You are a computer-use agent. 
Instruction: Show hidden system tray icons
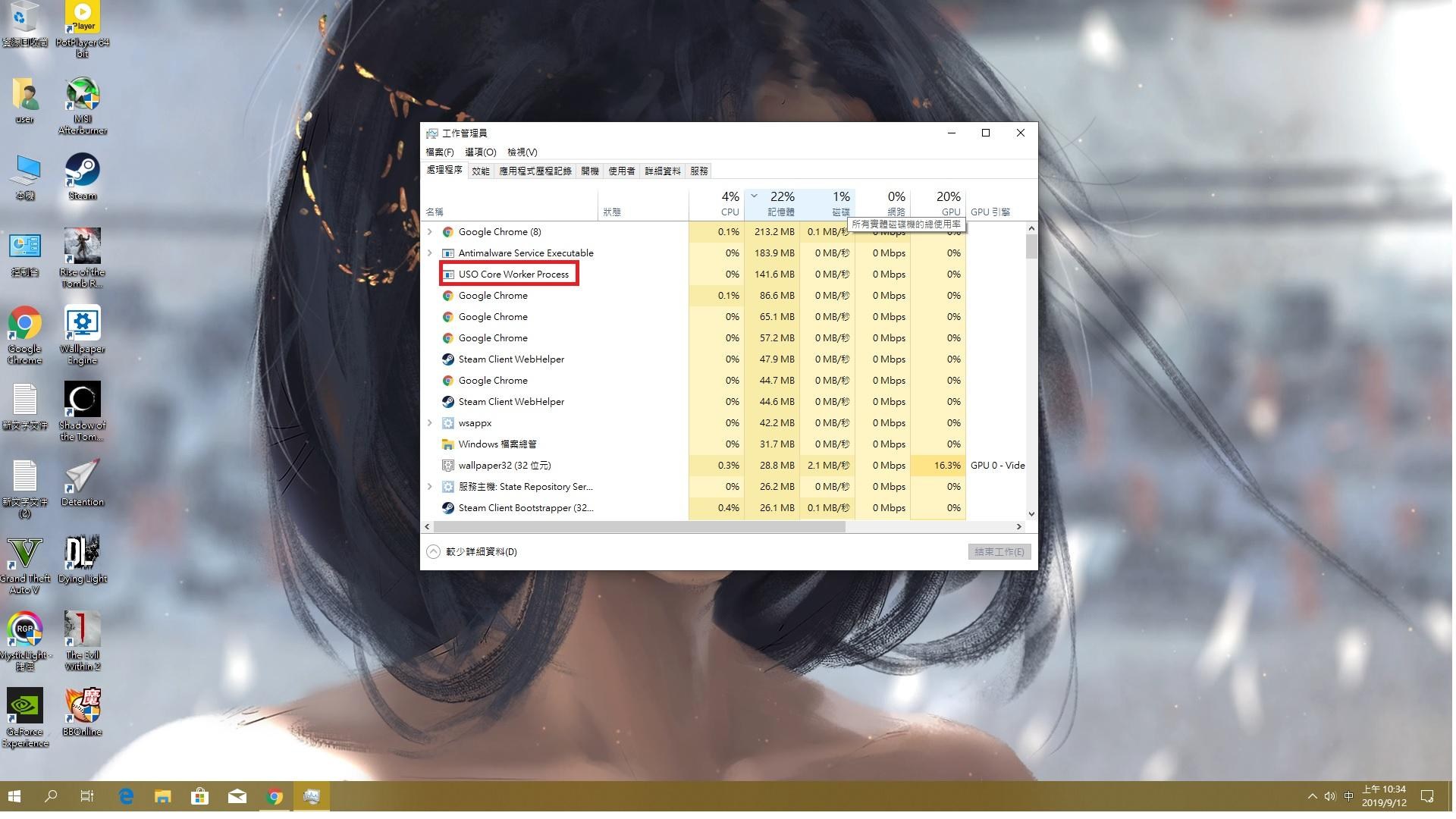[x=1312, y=796]
